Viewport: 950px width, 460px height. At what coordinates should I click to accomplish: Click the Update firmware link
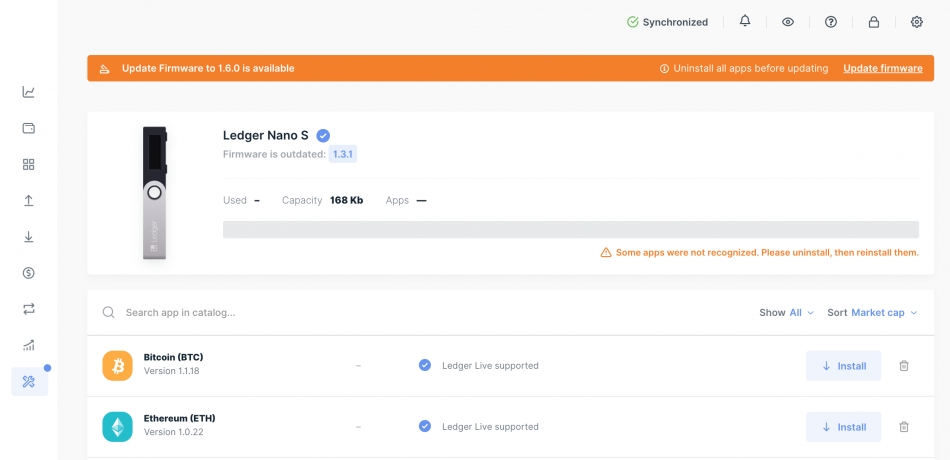click(883, 68)
